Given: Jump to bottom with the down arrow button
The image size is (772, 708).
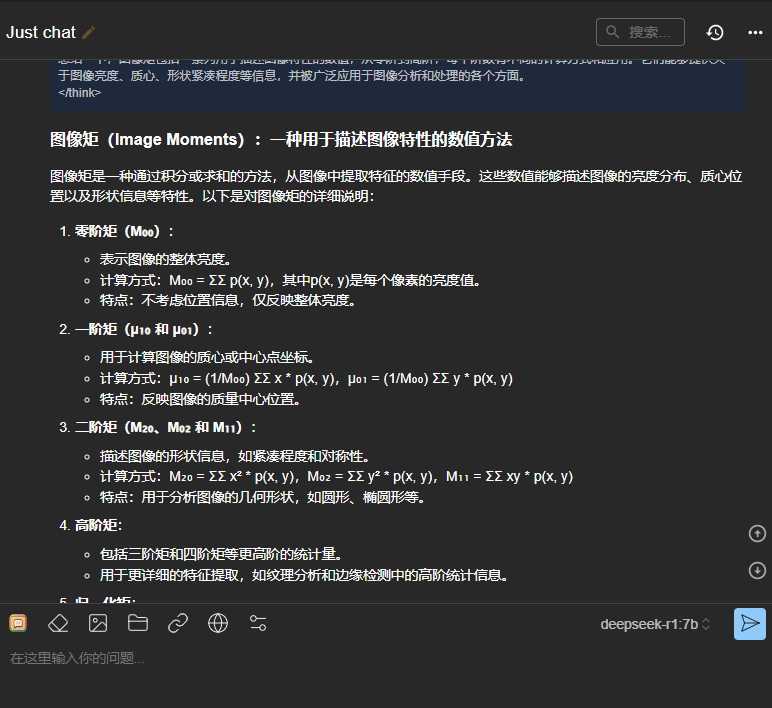Looking at the screenshot, I should pos(757,570).
